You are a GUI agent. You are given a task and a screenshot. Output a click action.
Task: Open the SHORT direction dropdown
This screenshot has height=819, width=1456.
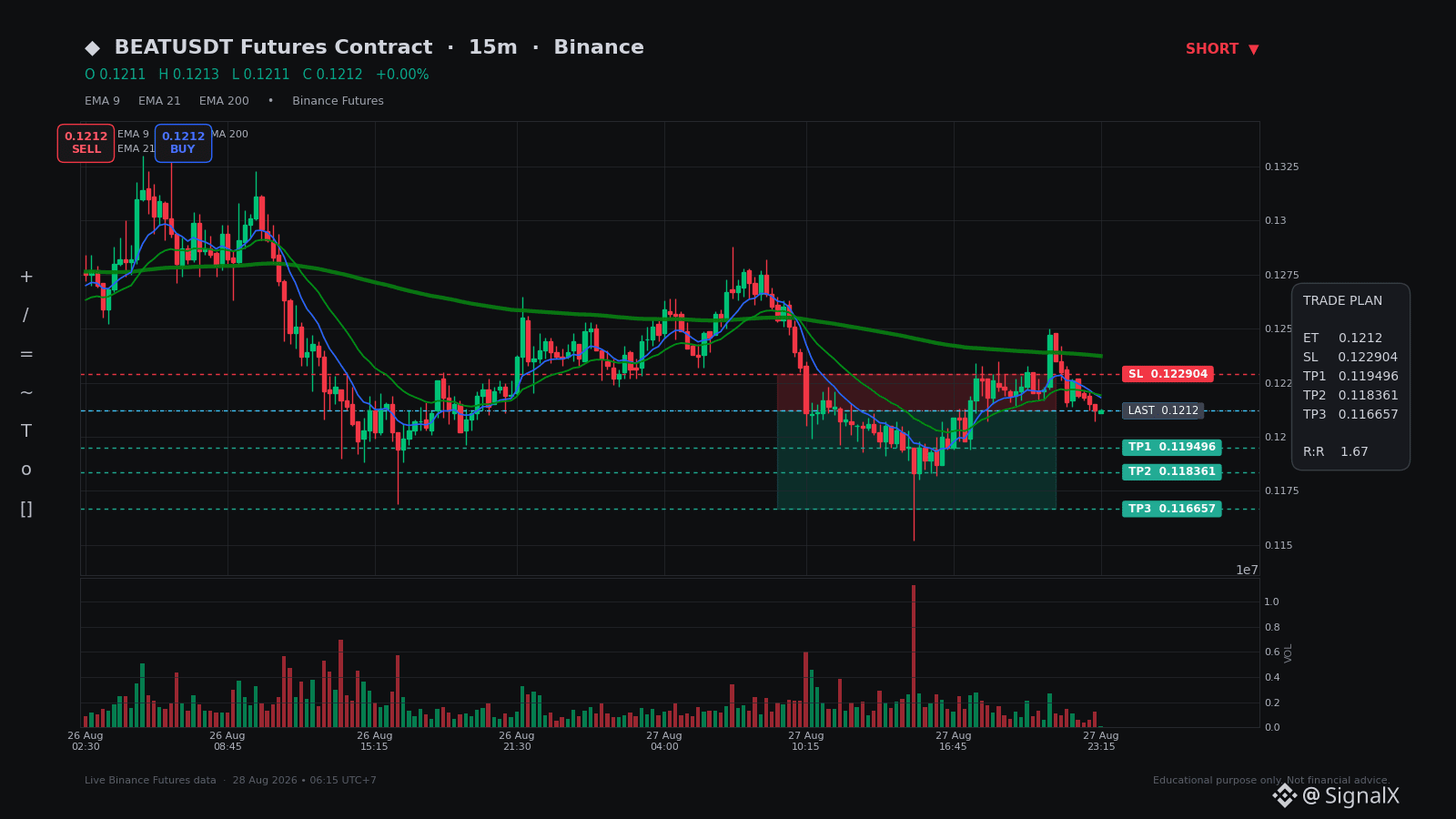click(x=1222, y=49)
